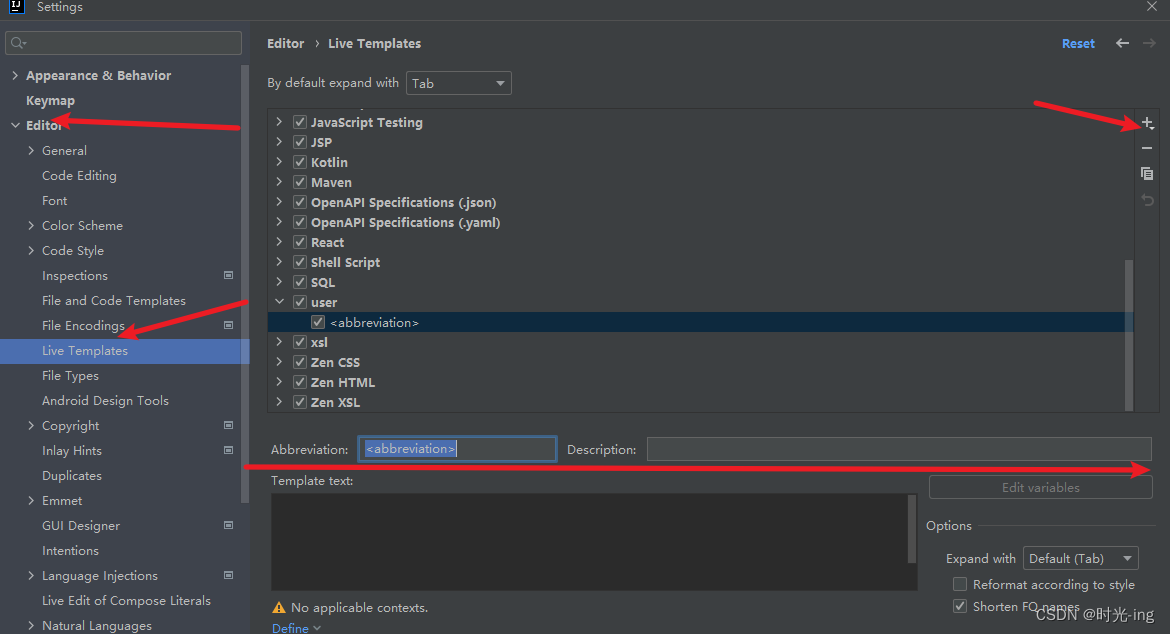Image resolution: width=1170 pixels, height=634 pixels.
Task: Uncheck the Kotlin template group checkbox
Action: click(x=300, y=162)
